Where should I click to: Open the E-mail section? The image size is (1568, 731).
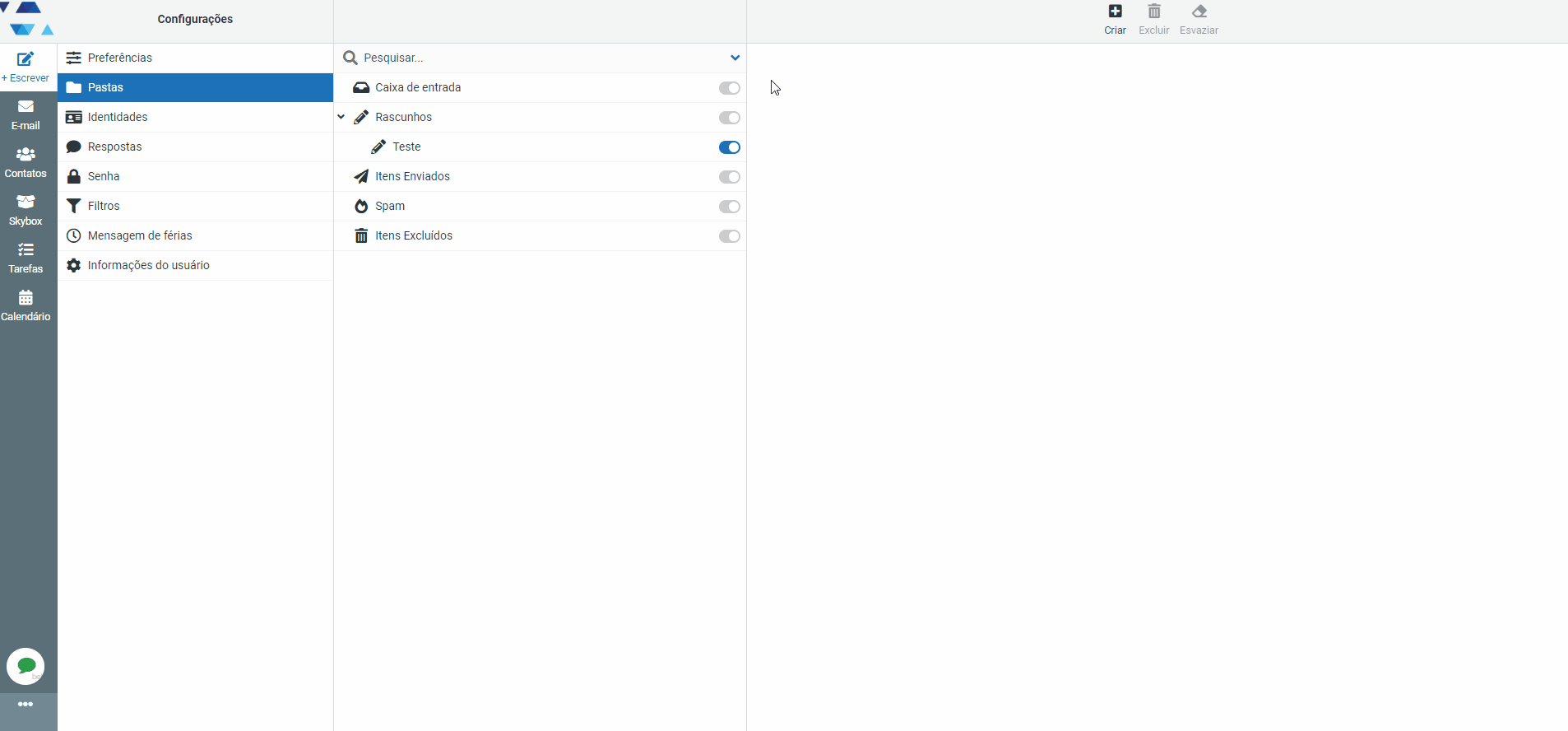coord(26,114)
